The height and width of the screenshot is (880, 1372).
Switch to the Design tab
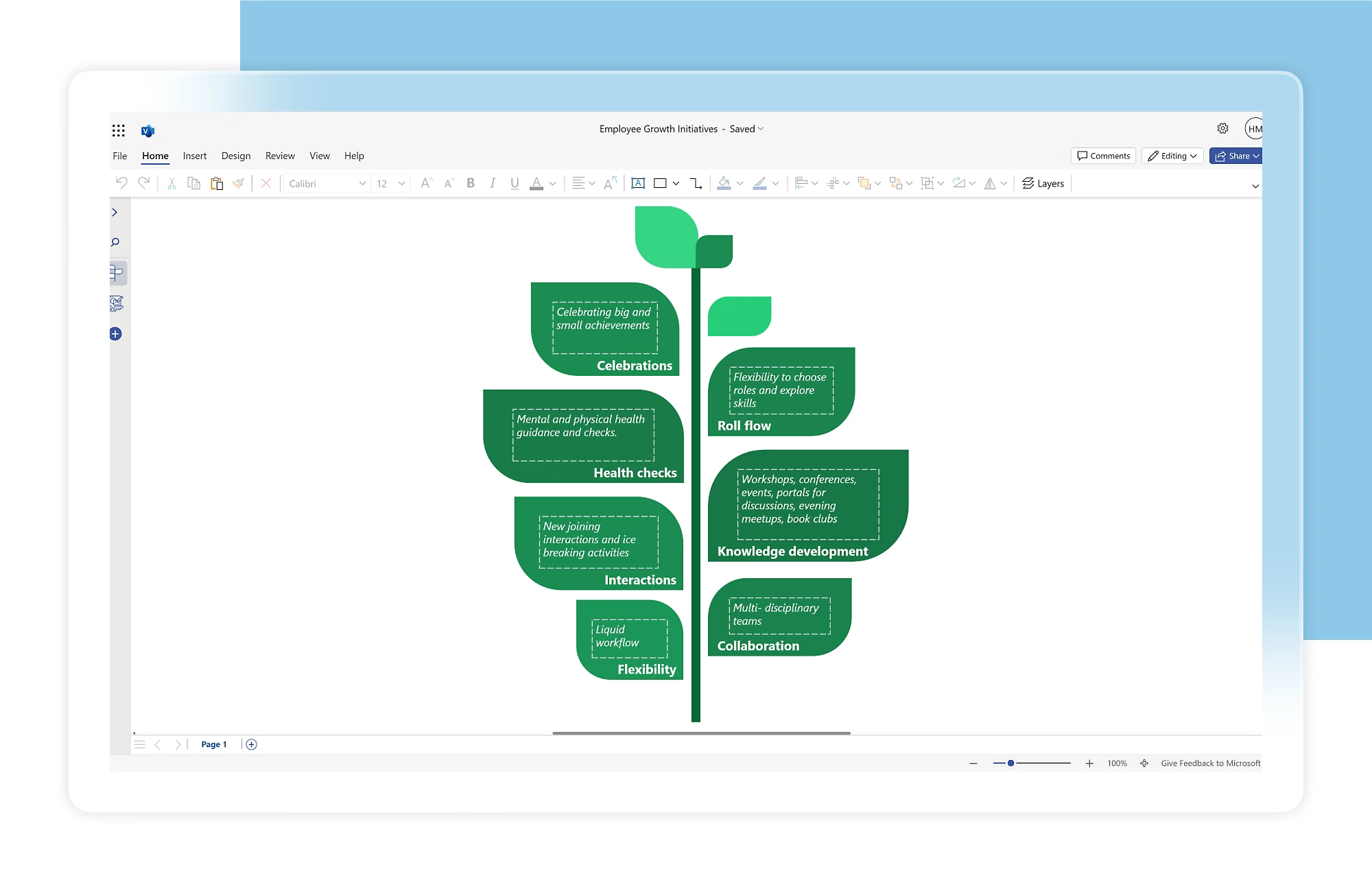pyautogui.click(x=236, y=156)
